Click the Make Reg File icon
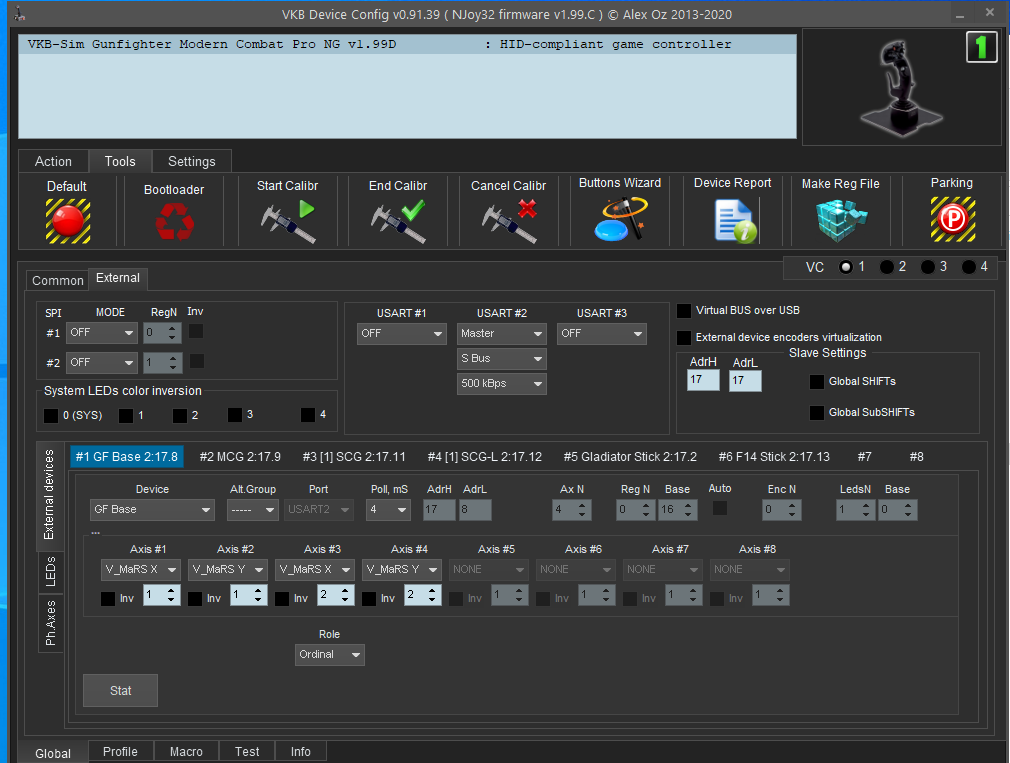Screen dimensions: 1010x763 coord(840,220)
